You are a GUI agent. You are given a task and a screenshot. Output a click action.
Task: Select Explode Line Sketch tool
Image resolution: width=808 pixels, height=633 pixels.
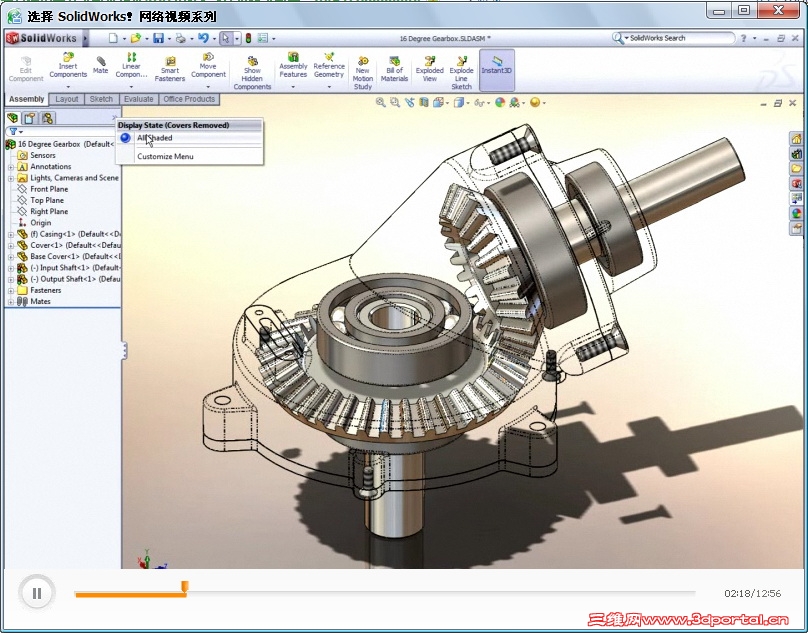461,73
